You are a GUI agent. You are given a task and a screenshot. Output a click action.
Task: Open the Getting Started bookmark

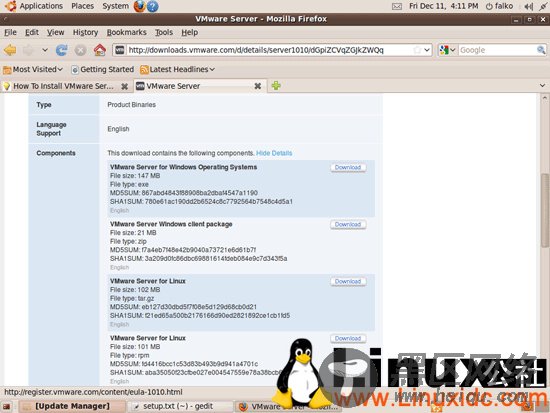(102, 69)
